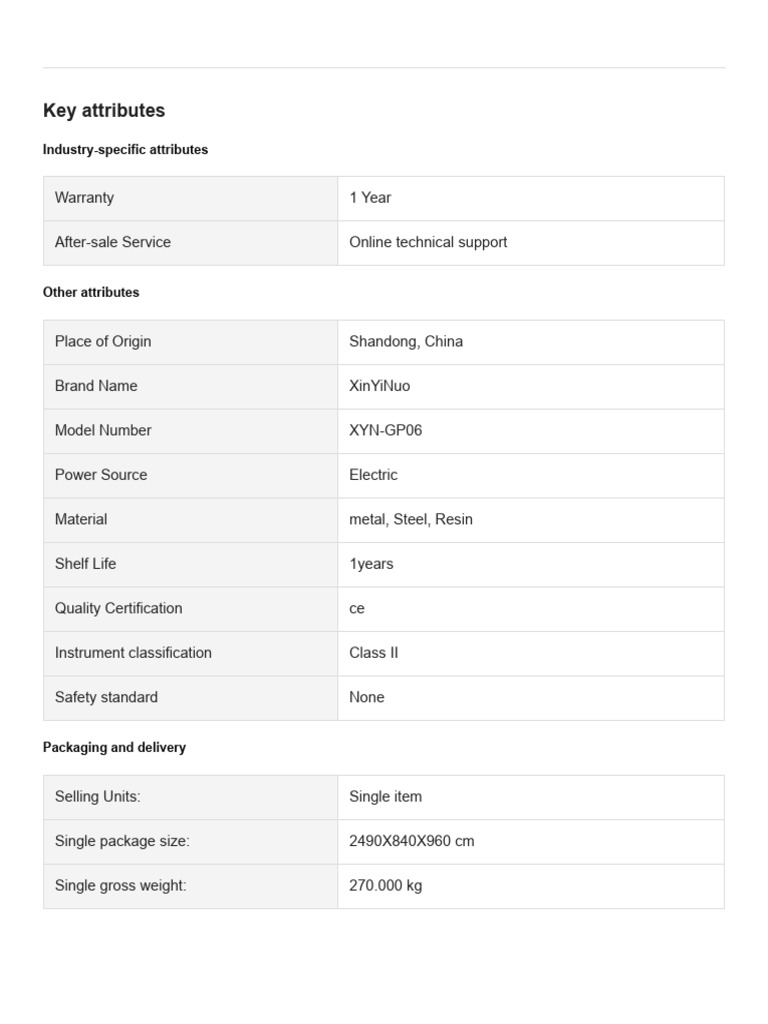The height and width of the screenshot is (1024, 768).
Task: Select the metal, Steel, Resin material value
Action: click(x=411, y=519)
